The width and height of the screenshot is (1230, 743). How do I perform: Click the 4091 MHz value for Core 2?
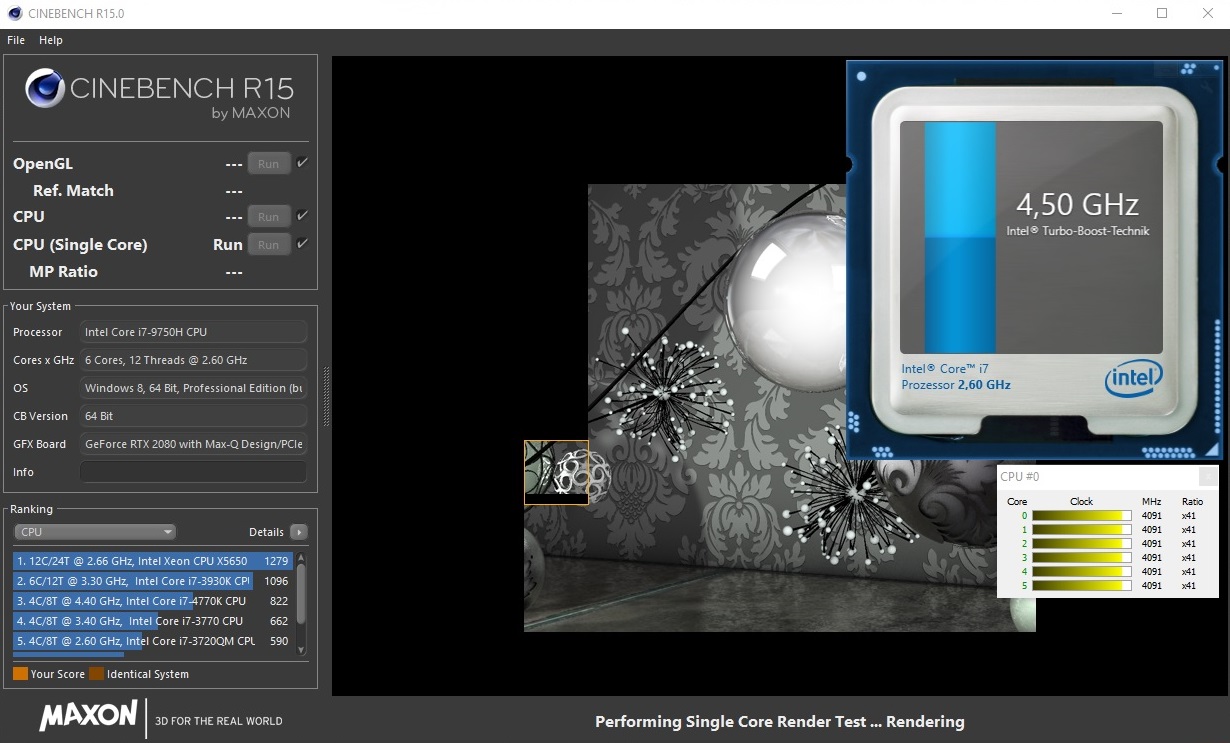[1152, 544]
